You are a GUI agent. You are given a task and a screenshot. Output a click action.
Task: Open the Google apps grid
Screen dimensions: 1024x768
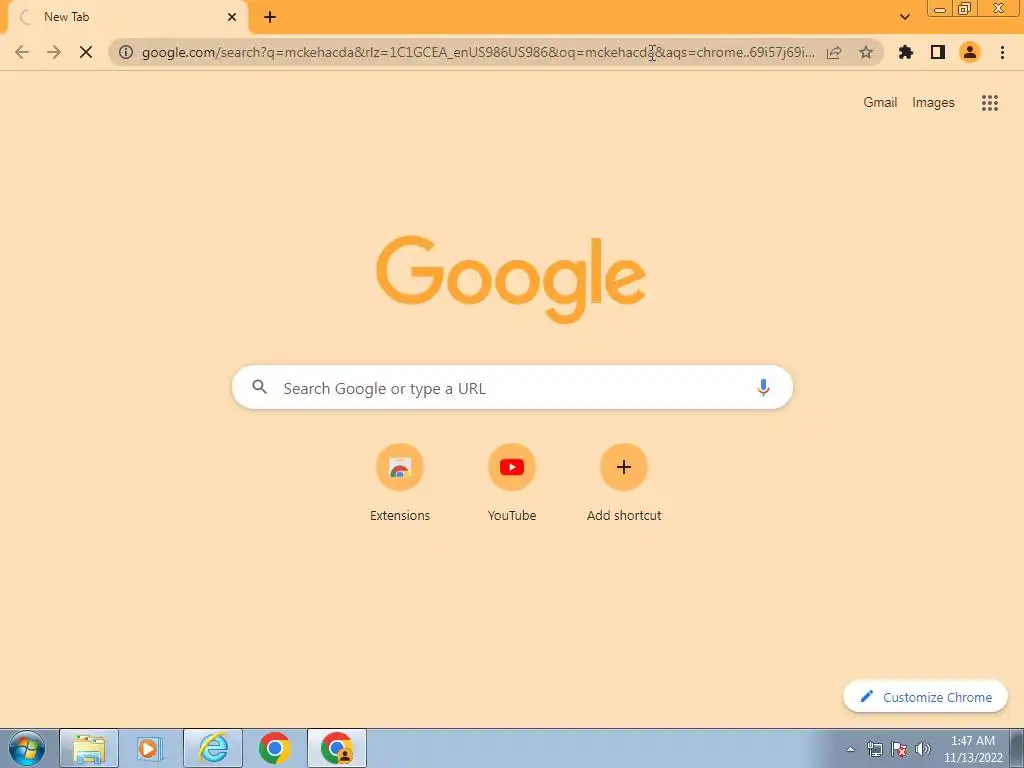coord(989,103)
